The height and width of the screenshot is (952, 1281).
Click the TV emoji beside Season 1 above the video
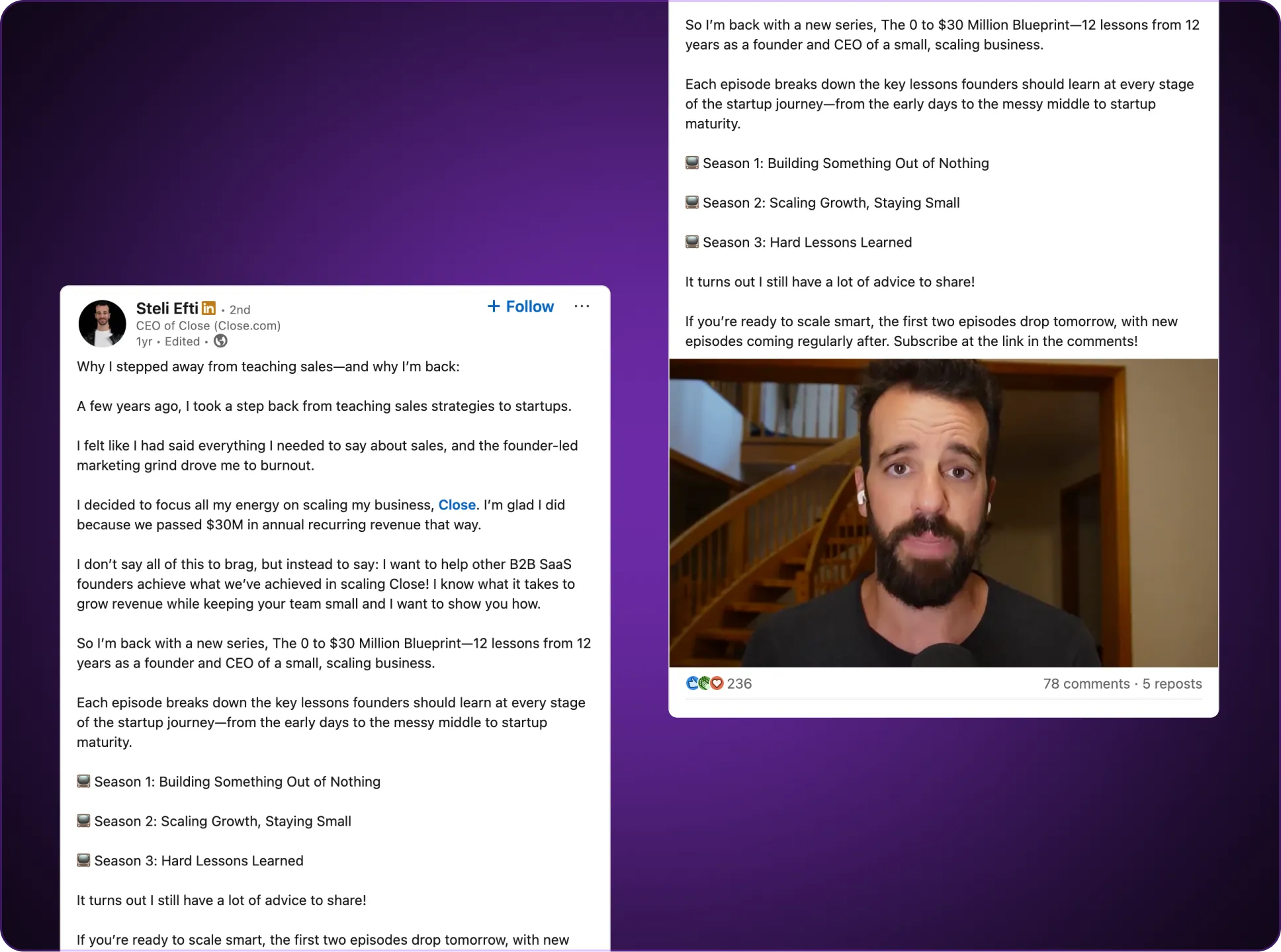[692, 163]
